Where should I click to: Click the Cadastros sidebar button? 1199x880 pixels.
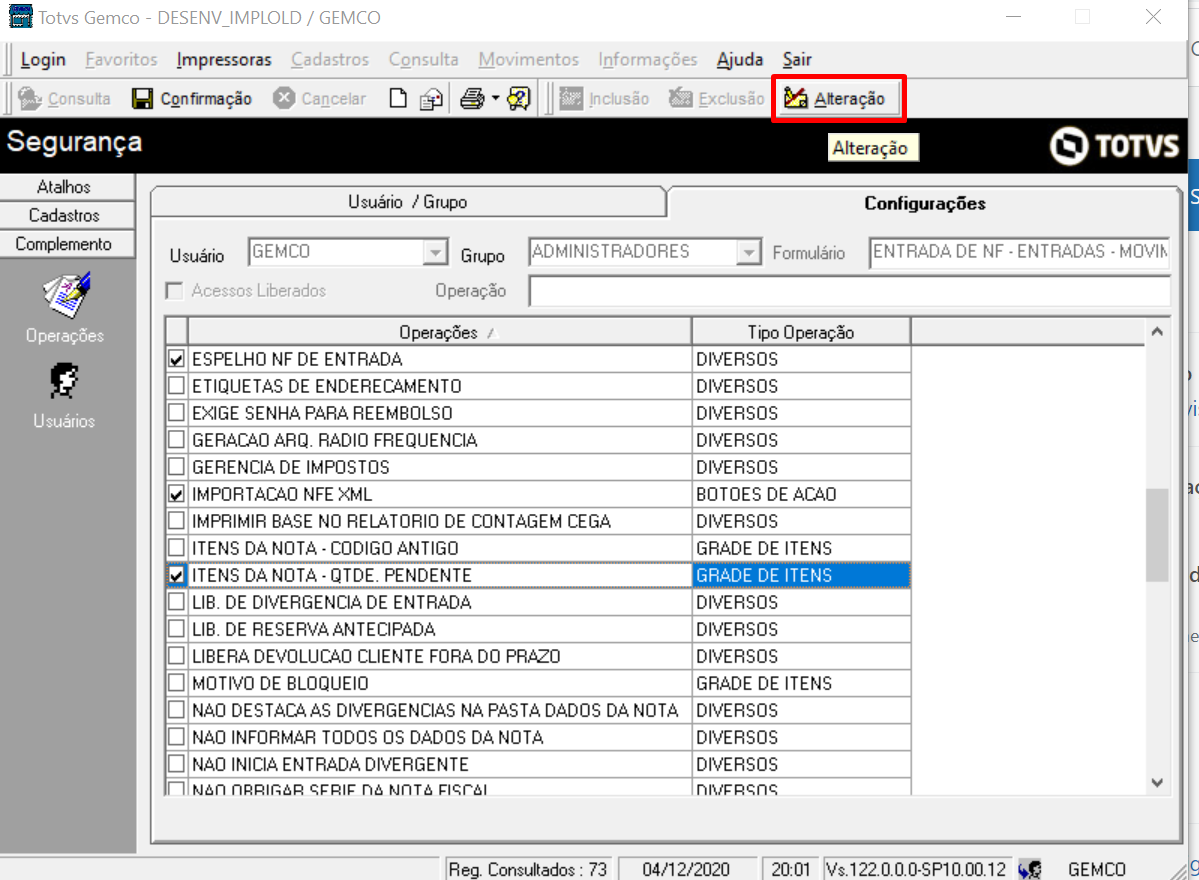click(64, 216)
